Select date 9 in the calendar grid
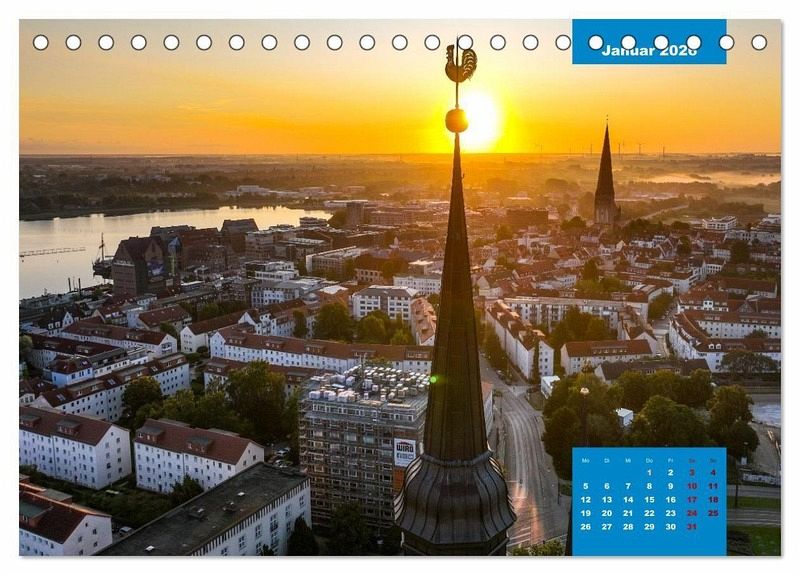Screen dimensions: 800x575 click(x=670, y=486)
